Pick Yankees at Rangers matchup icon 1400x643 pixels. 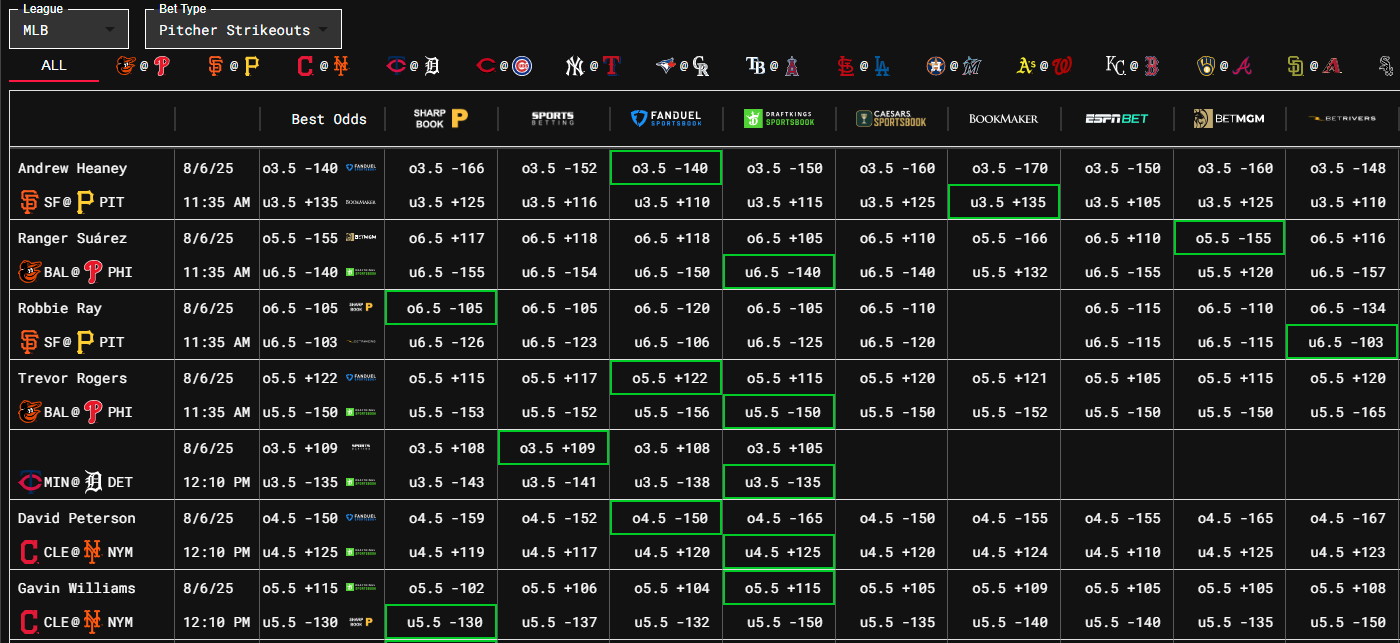coord(593,66)
